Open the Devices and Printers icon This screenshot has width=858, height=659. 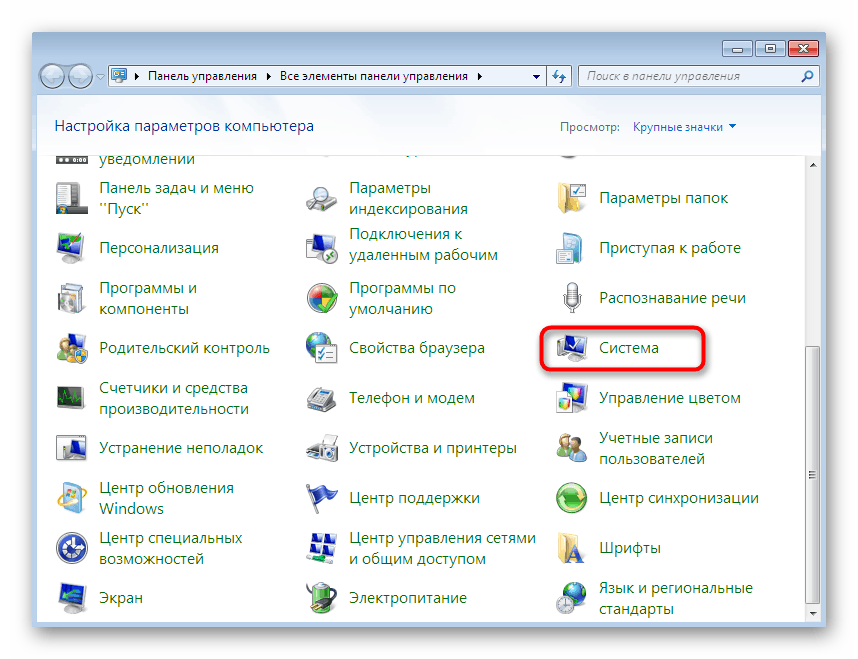pyautogui.click(x=322, y=448)
